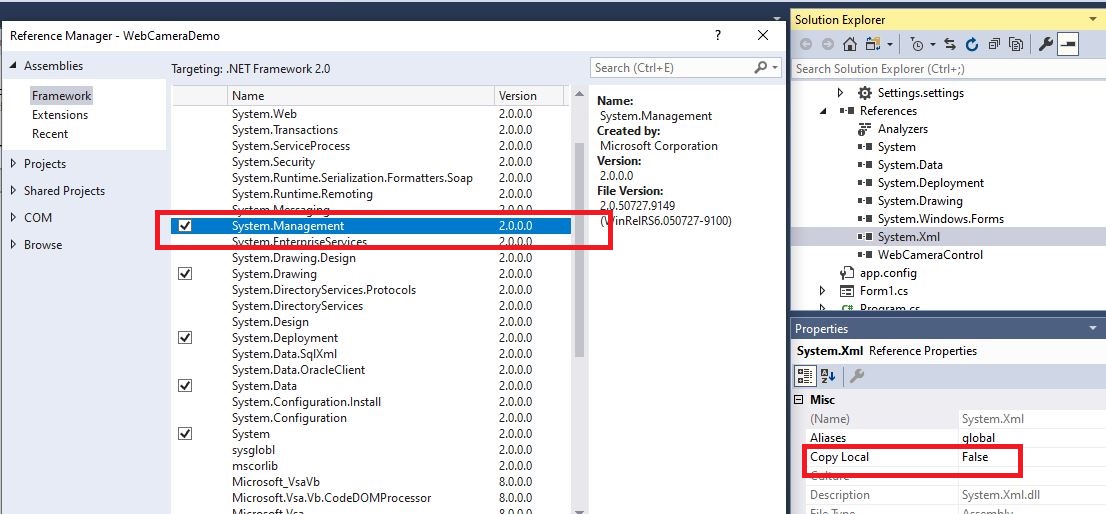Select the WebCameraControl reference
The height and width of the screenshot is (514, 1106).
click(x=930, y=255)
